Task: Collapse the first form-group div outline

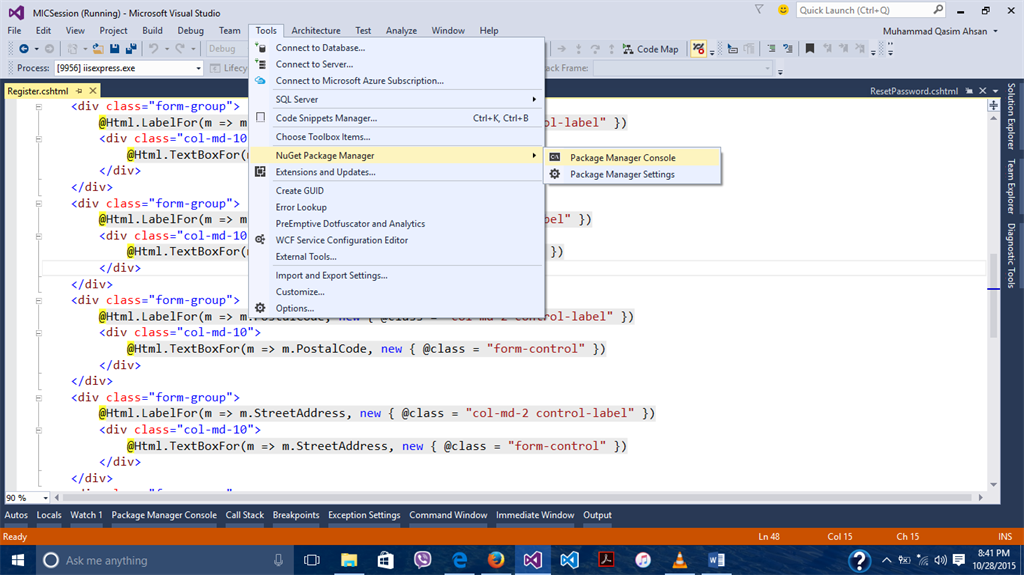Action: coord(38,106)
